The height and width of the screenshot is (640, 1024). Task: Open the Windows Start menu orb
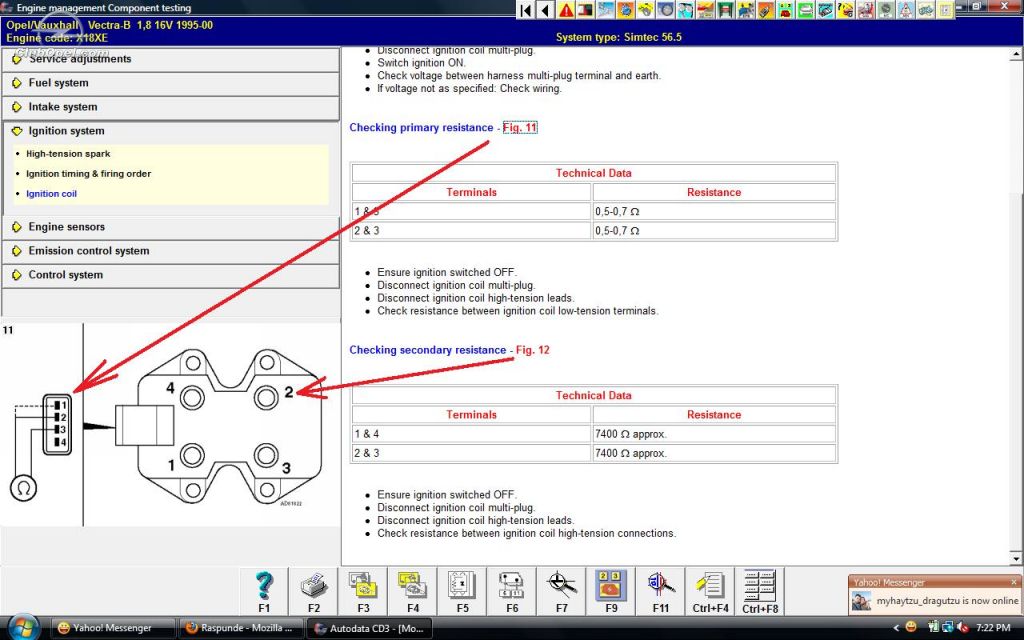click(x=24, y=627)
